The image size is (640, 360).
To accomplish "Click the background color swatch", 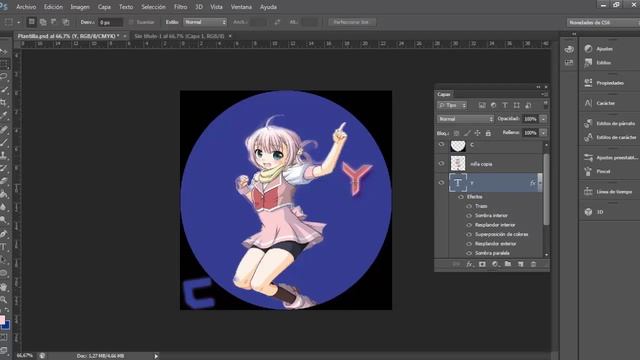I will 6,325.
